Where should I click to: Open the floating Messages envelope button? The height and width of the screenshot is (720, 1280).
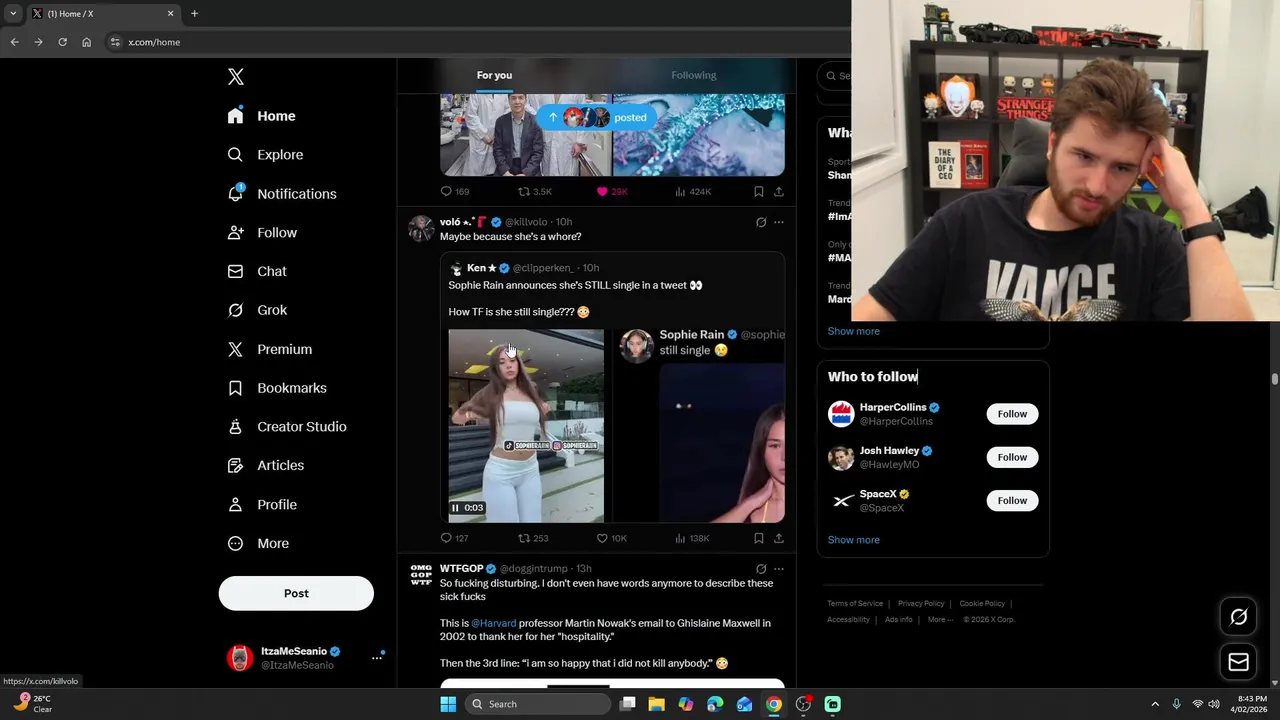coord(1238,662)
